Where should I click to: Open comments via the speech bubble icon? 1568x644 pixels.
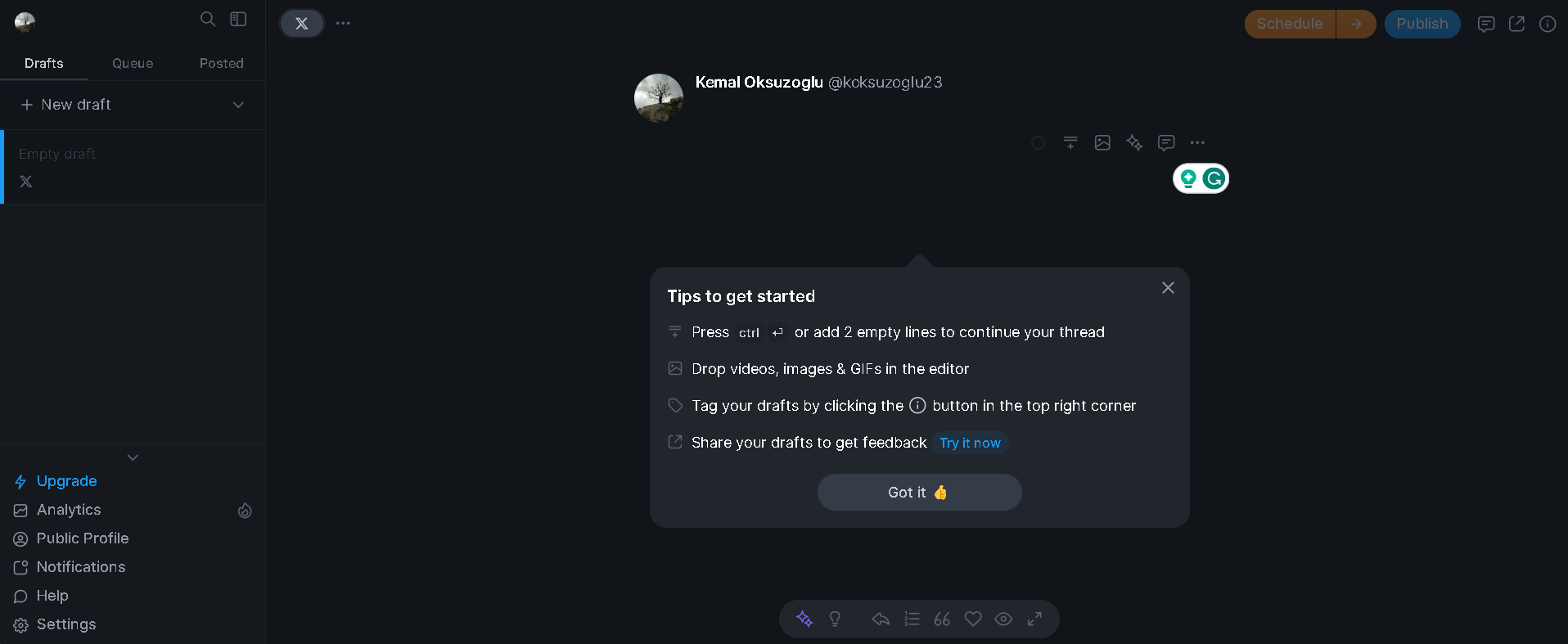coord(1165,142)
